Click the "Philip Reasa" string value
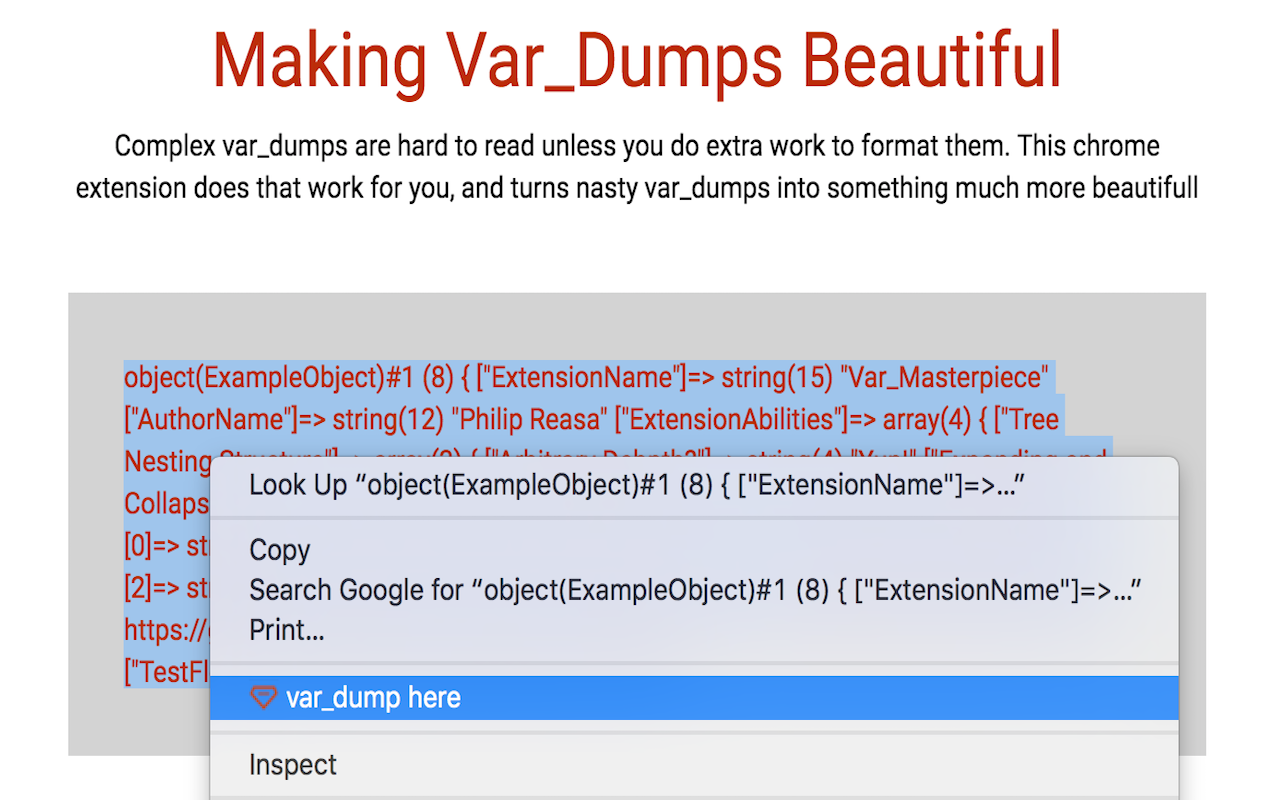 click(x=527, y=420)
